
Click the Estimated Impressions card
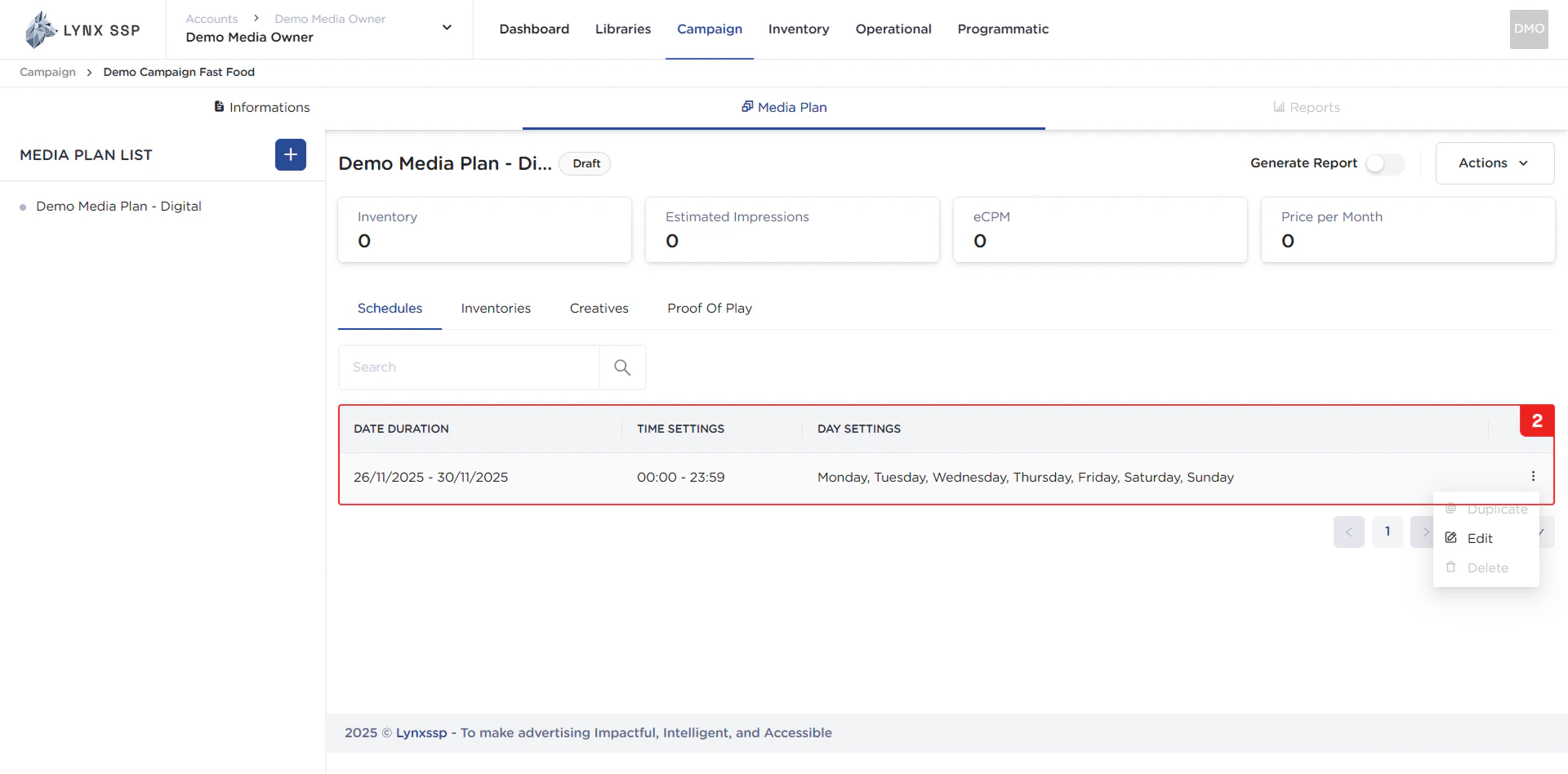(792, 229)
